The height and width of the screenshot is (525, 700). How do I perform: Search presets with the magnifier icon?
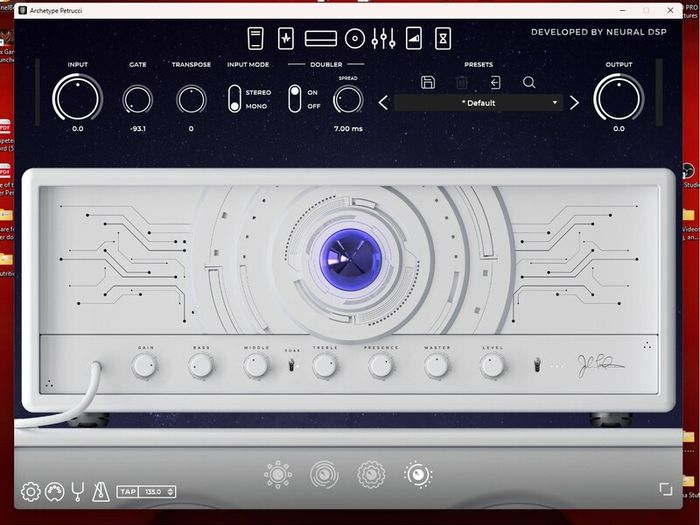[x=529, y=82]
